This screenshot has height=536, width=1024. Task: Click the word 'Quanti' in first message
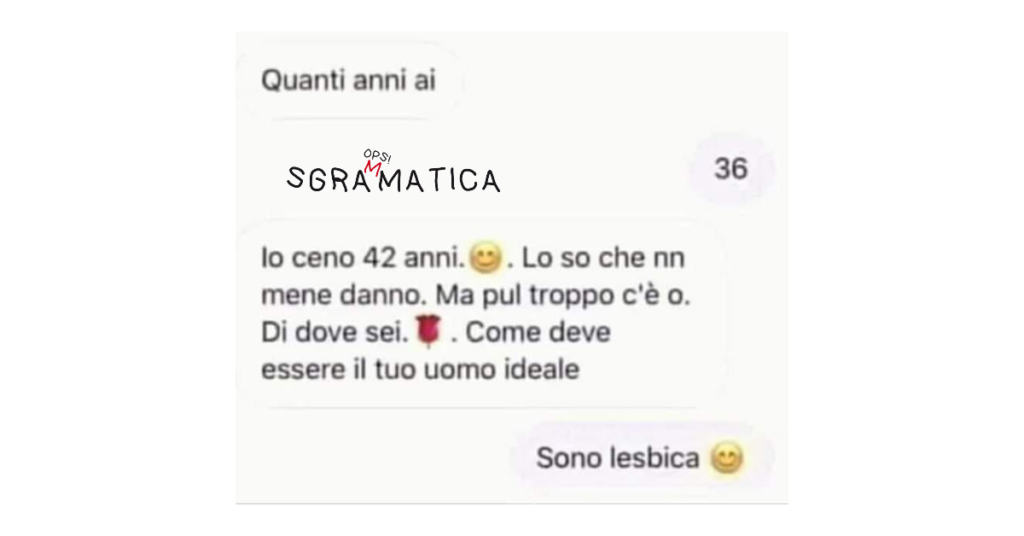point(303,81)
